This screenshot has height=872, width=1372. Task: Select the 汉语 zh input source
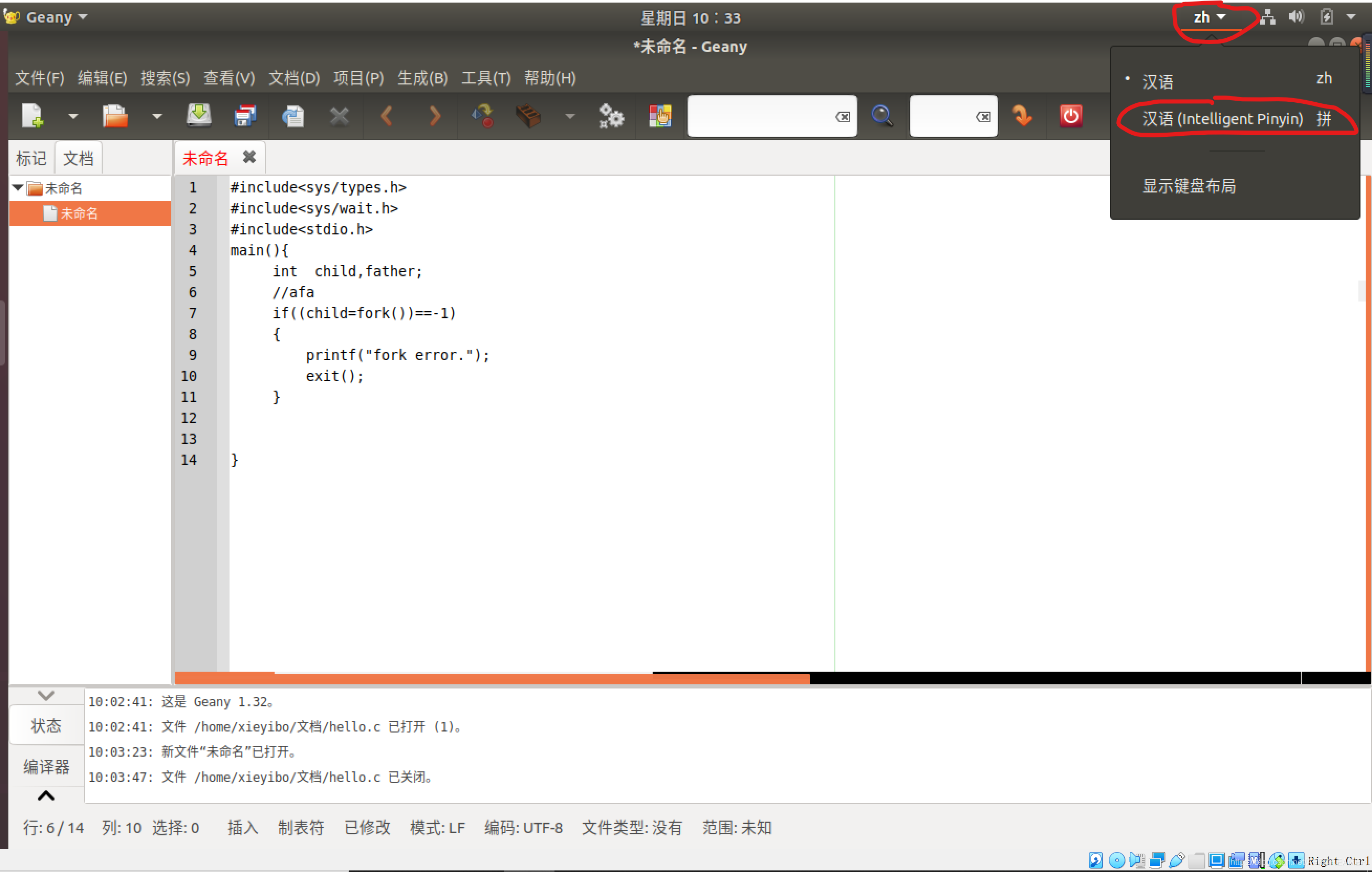pyautogui.click(x=1234, y=80)
